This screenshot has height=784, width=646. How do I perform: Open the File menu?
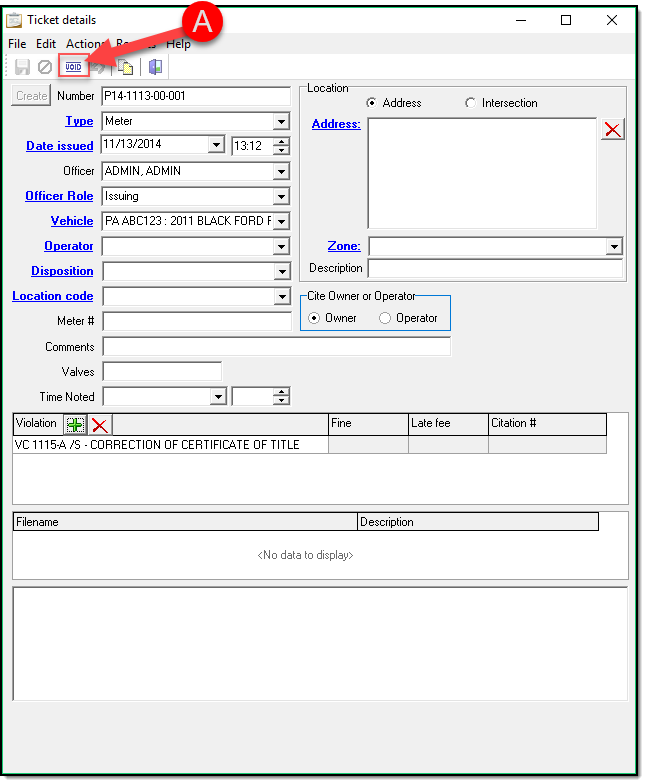tap(17, 44)
